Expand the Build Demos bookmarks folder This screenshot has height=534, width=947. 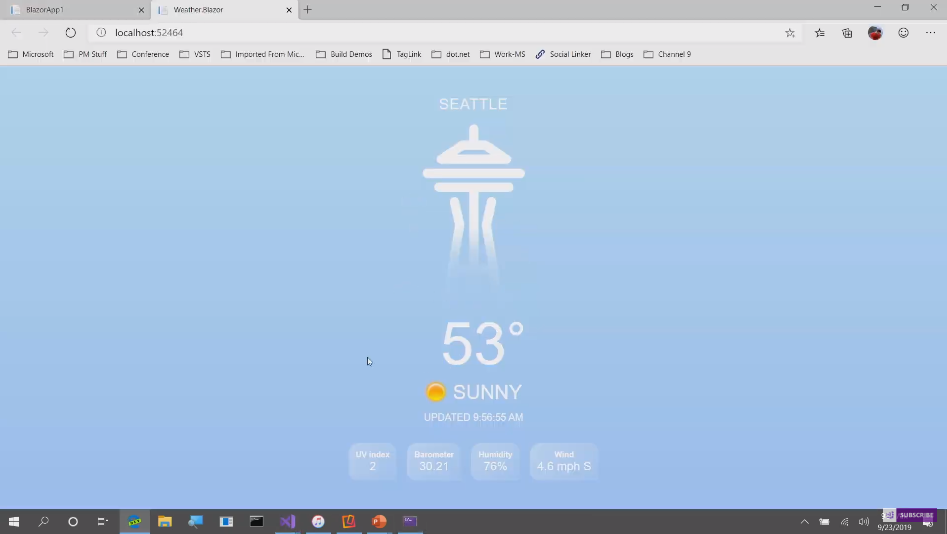[x=344, y=54]
